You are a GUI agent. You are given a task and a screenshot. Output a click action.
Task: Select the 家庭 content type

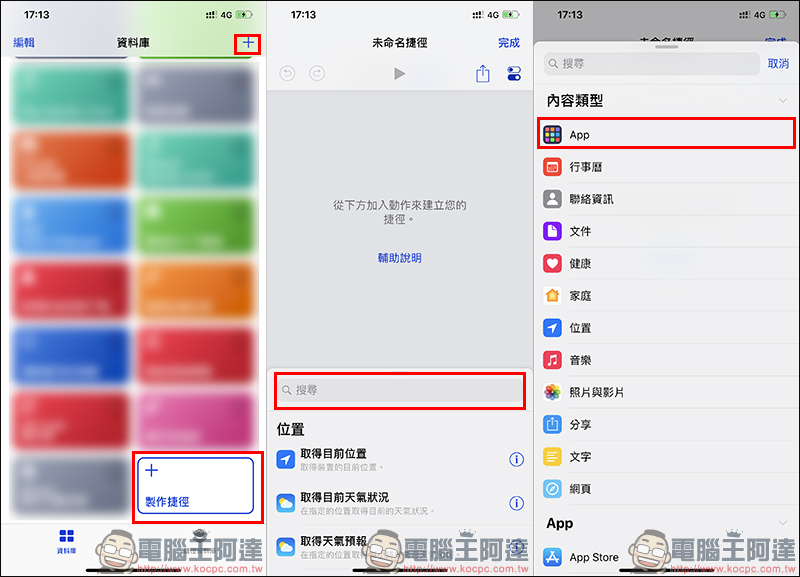tap(666, 295)
